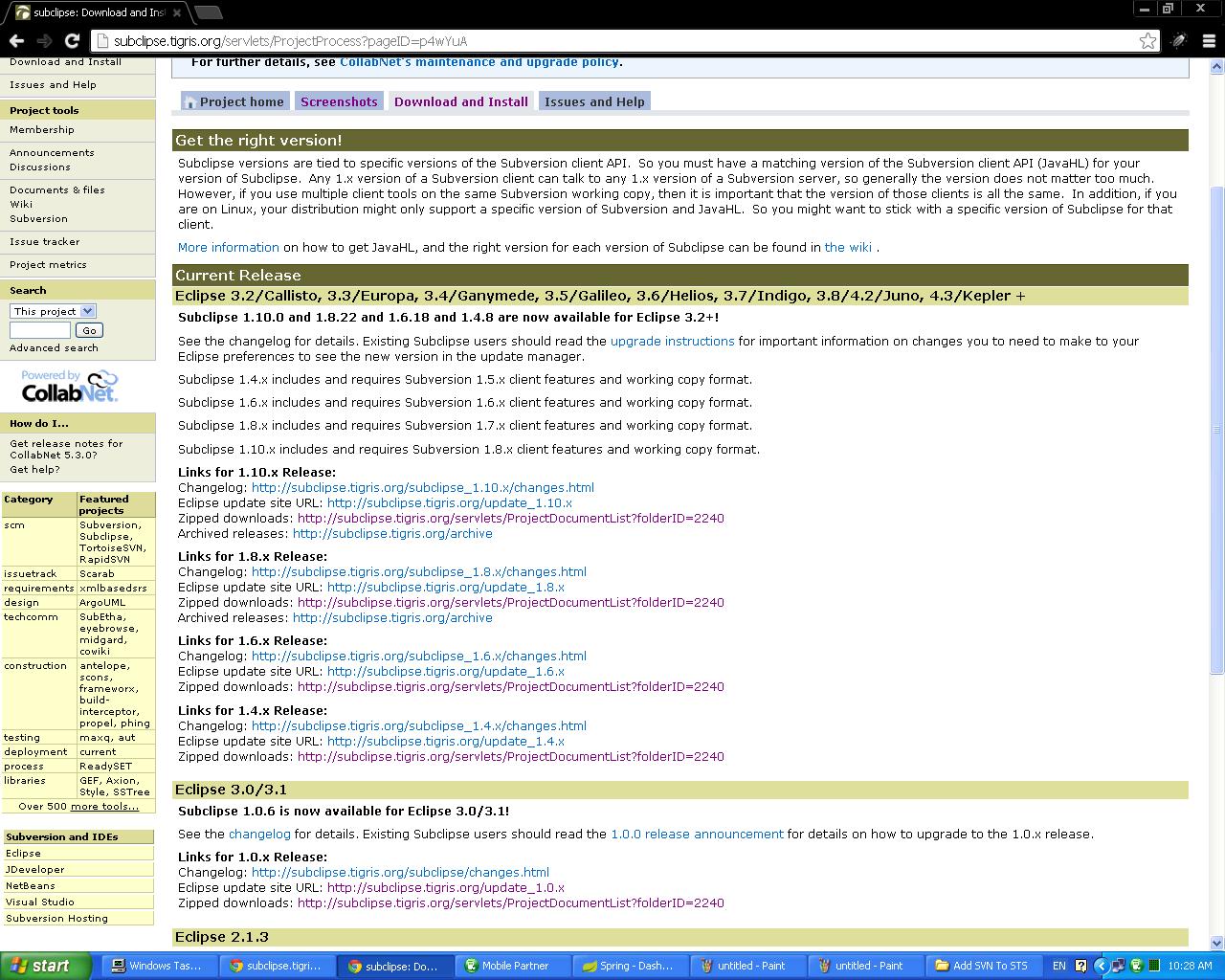The image size is (1225, 980).
Task: Click the Windows Start button
Action: tap(45, 966)
